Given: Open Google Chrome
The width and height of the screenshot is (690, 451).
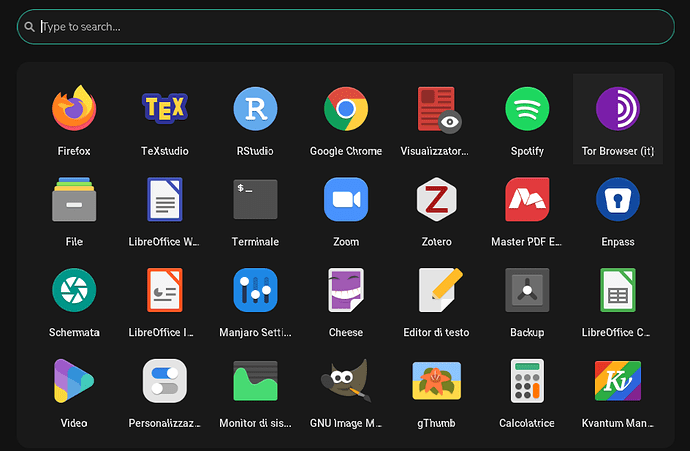Looking at the screenshot, I should pyautogui.click(x=346, y=108).
